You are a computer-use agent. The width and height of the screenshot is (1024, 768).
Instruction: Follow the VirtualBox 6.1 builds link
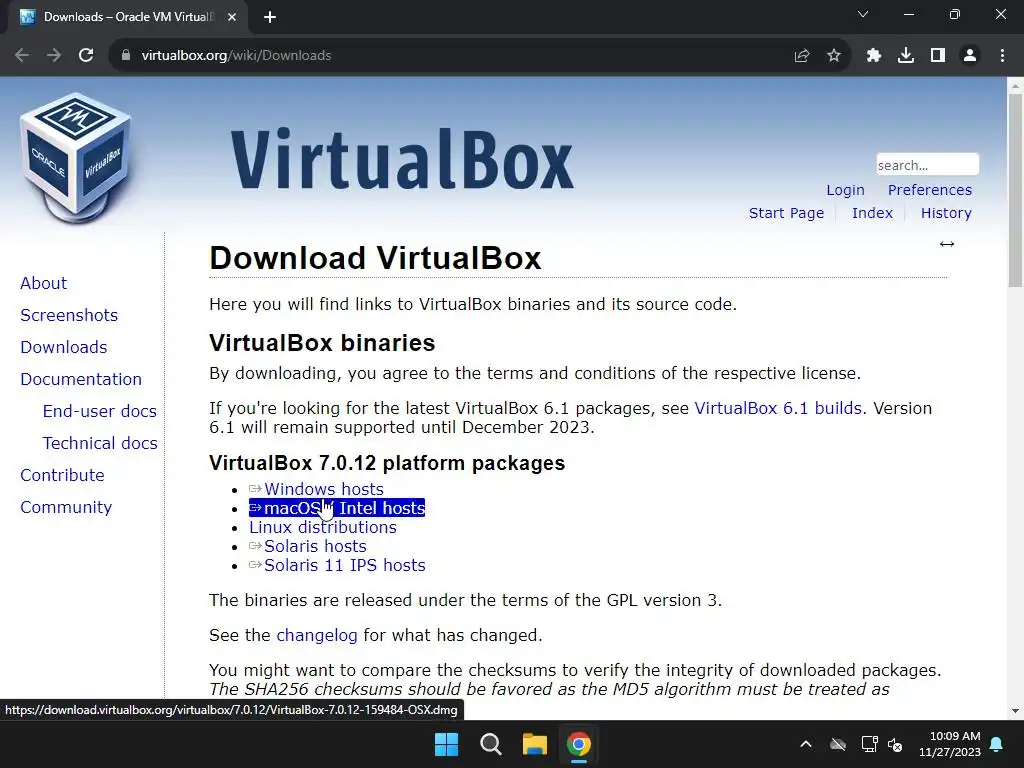click(778, 408)
